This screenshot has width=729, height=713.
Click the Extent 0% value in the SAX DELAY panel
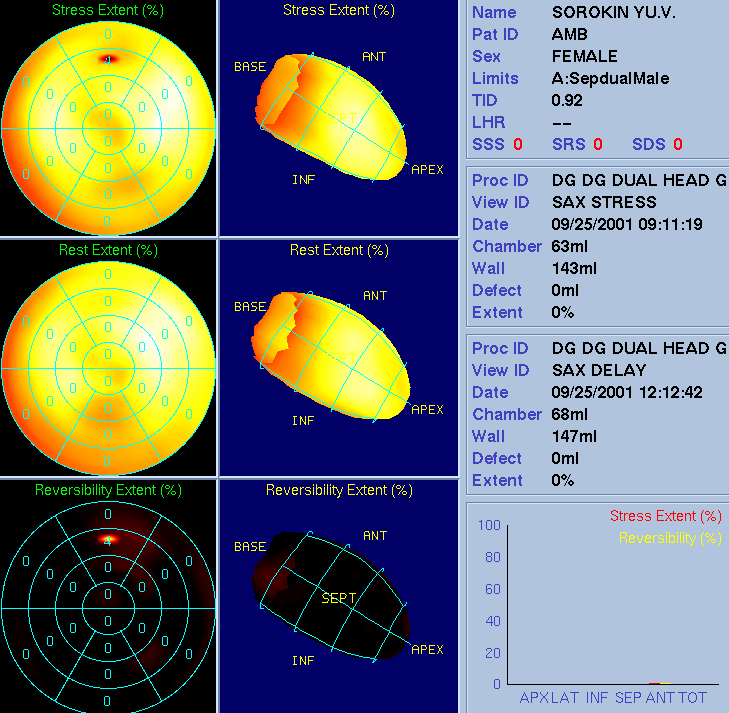coord(563,480)
